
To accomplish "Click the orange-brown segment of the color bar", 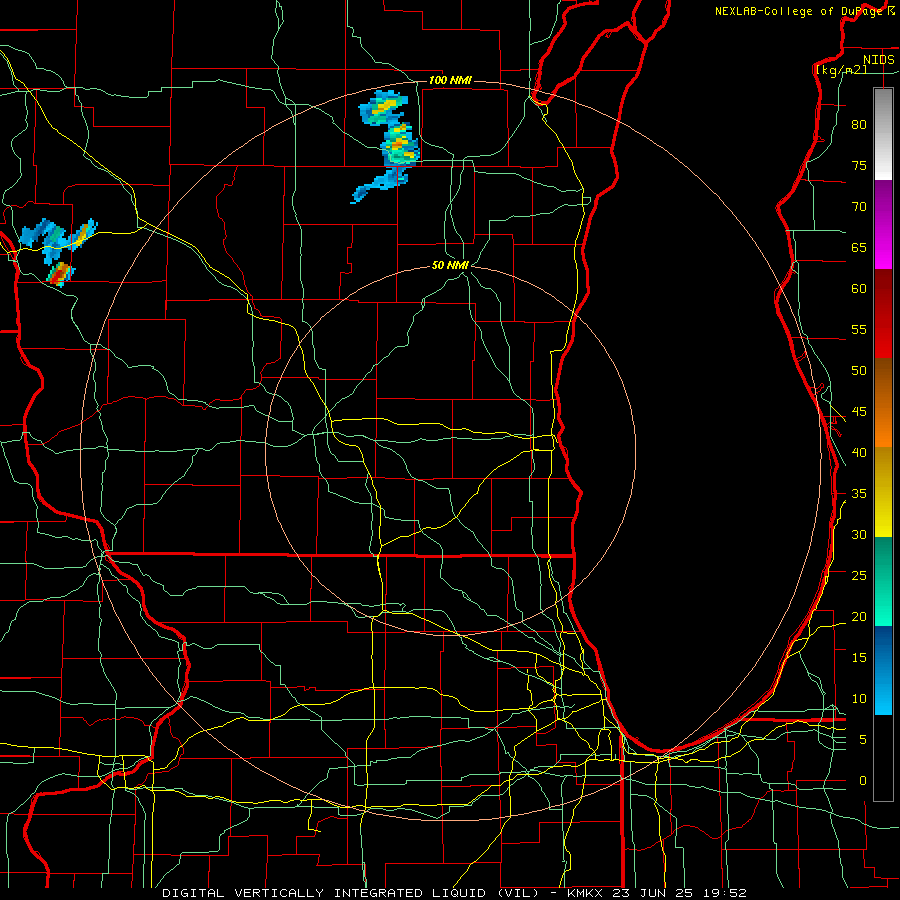I will pos(883,403).
